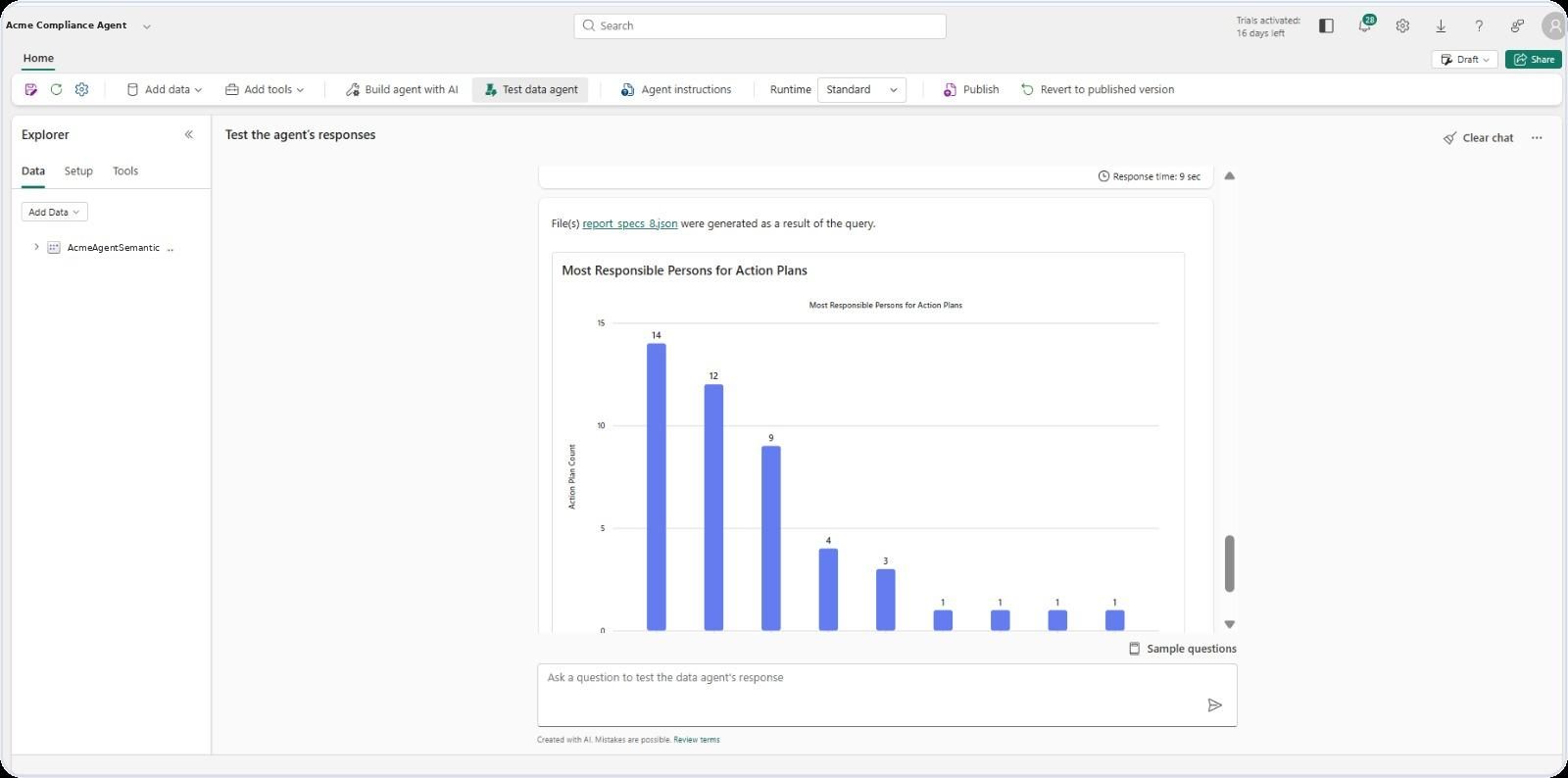Toggle the panel layout icon in header

point(1326,25)
